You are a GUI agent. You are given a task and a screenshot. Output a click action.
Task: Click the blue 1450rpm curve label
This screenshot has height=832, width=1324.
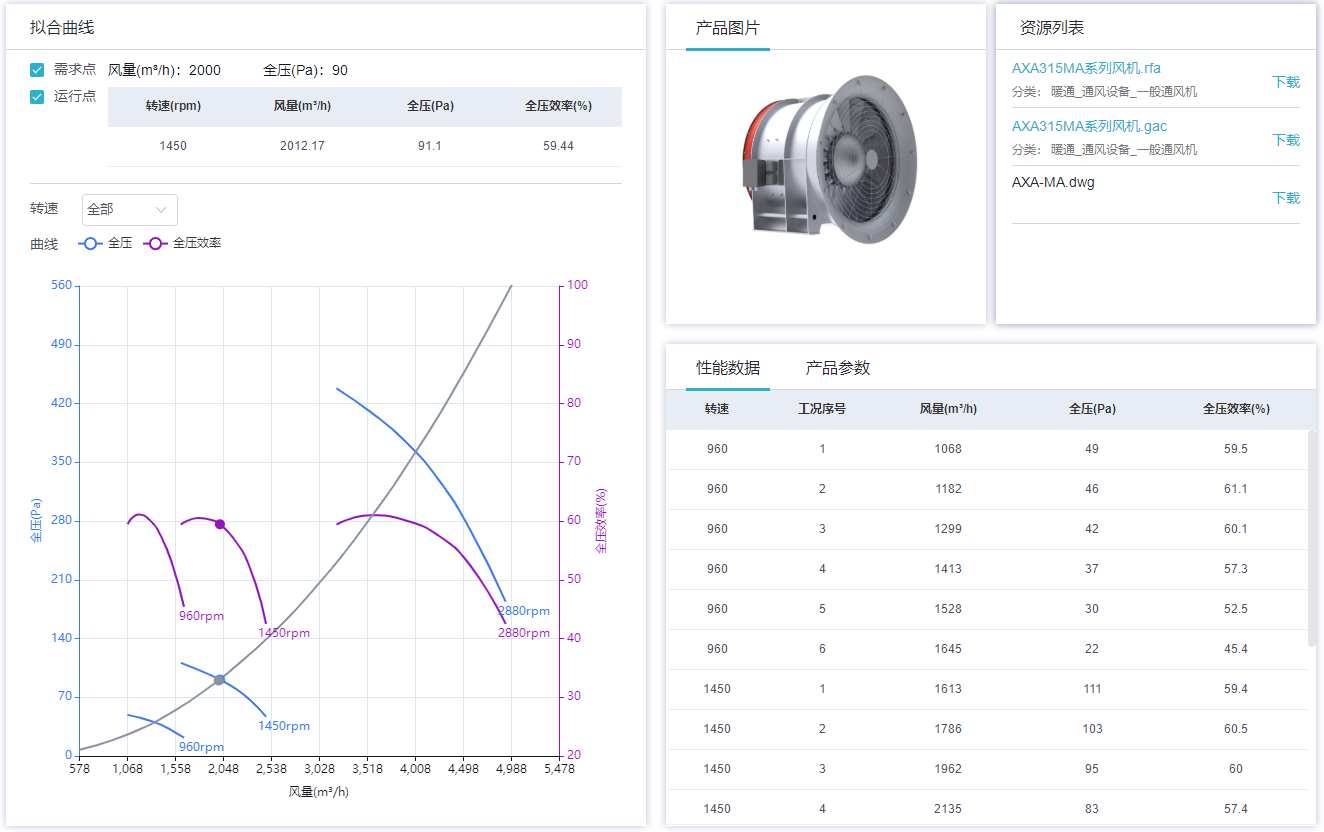click(x=284, y=726)
